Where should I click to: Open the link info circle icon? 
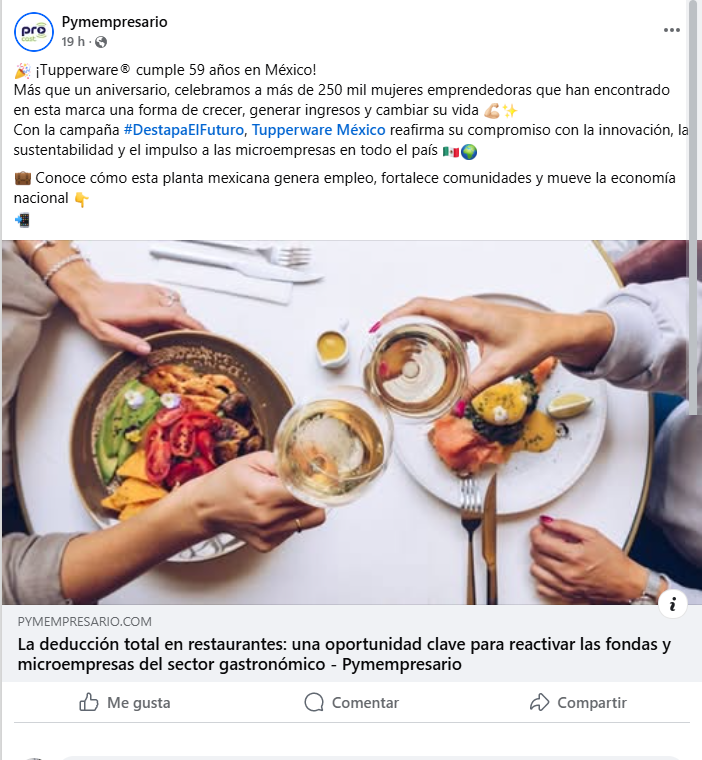click(672, 604)
